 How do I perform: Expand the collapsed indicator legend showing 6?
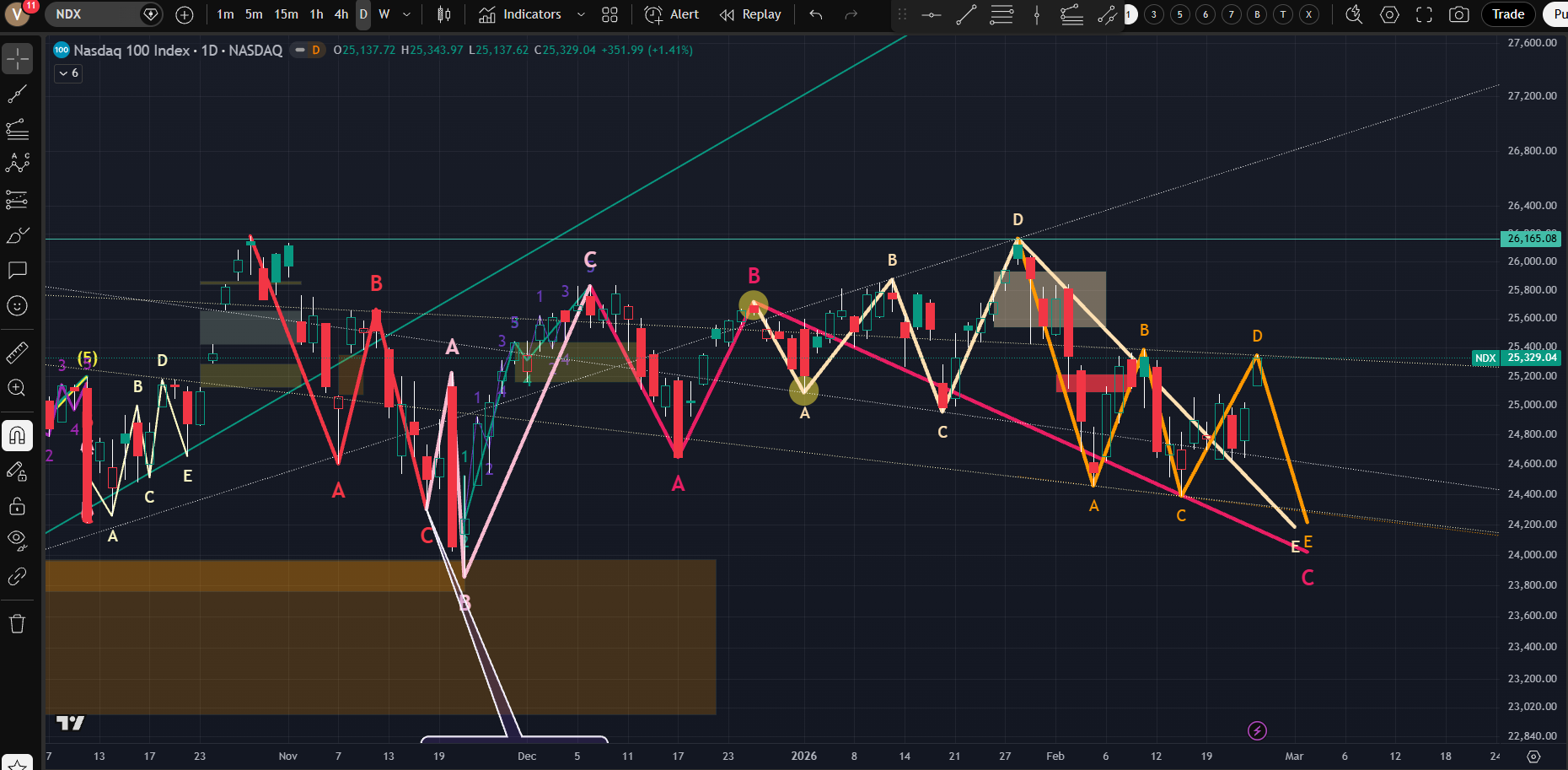click(68, 73)
